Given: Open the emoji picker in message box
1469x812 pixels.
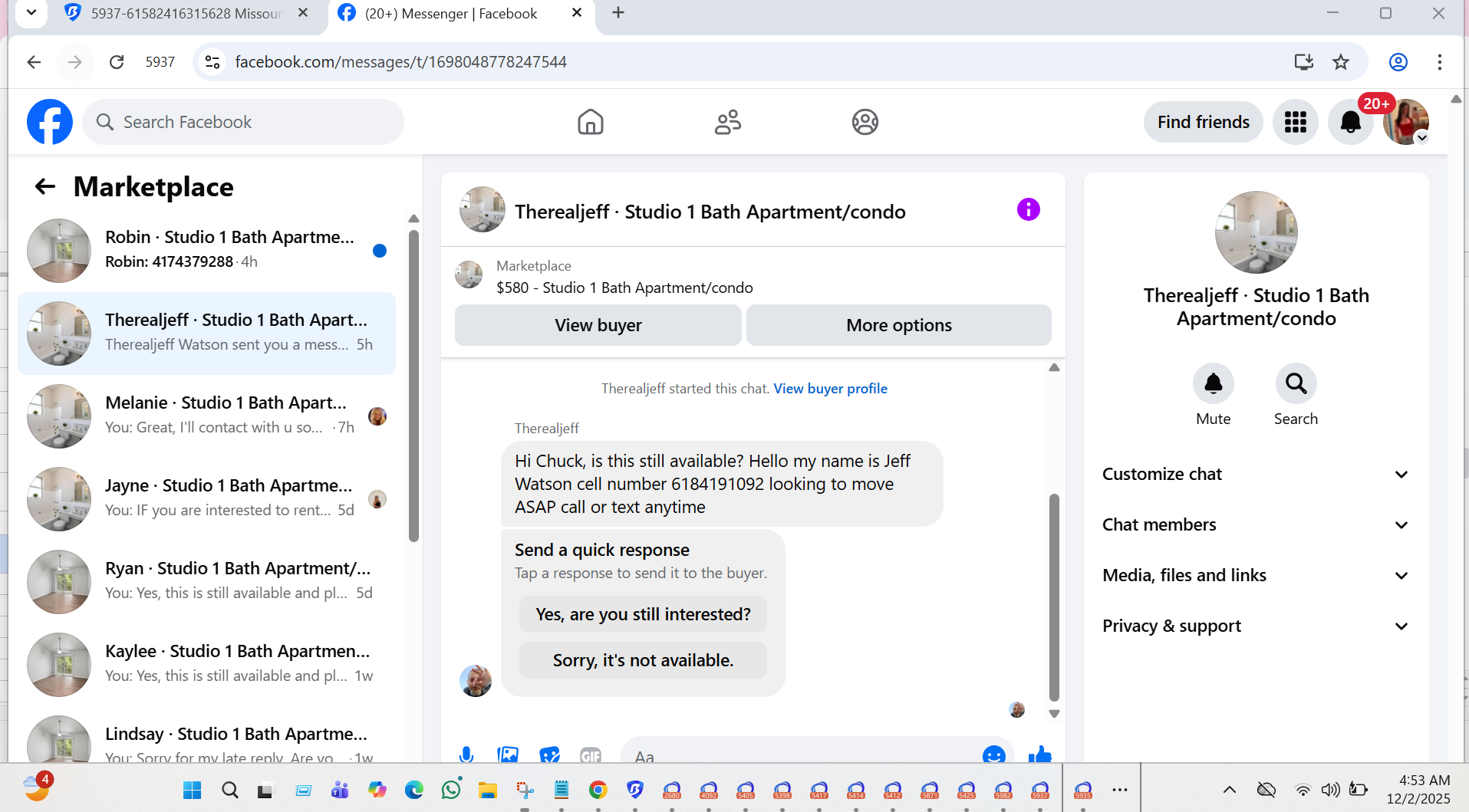Looking at the screenshot, I should pos(993,755).
